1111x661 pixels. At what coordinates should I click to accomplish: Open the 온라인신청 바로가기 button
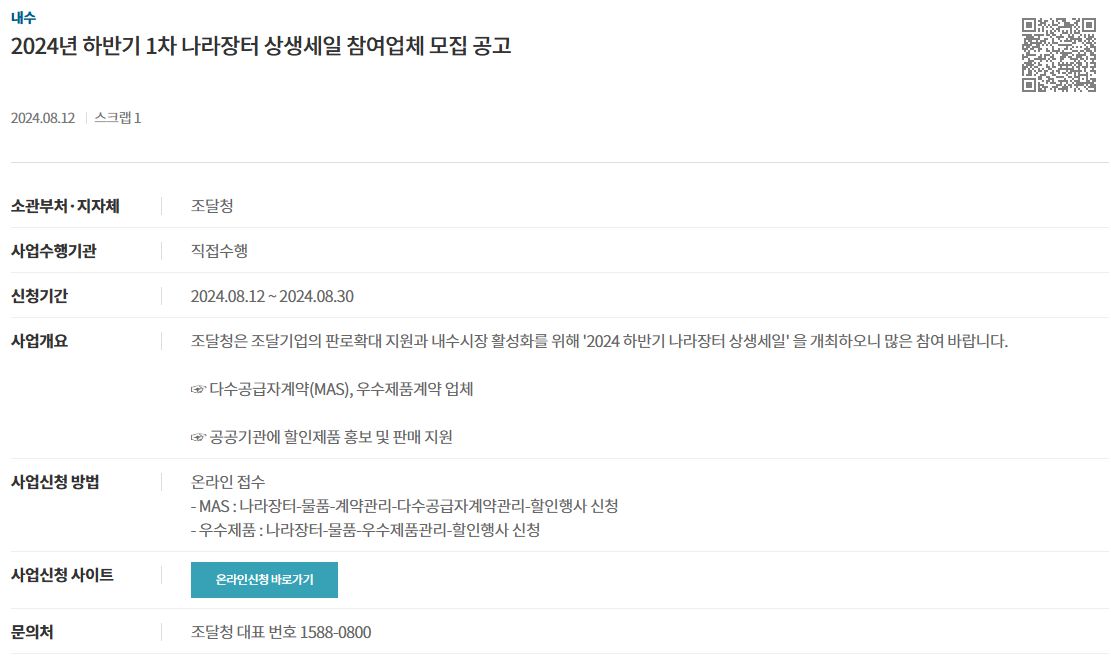pyautogui.click(x=264, y=580)
